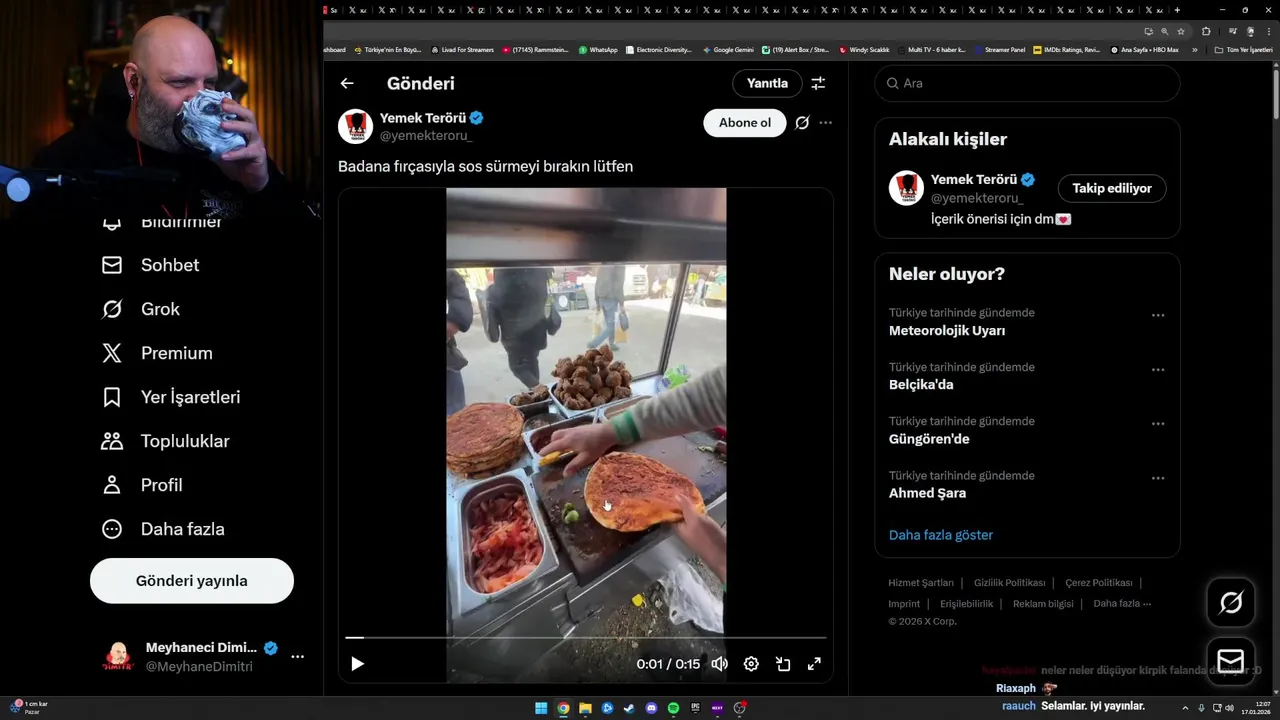Expand footer Daha fazla ··· menu
Viewport: 1280px width, 720px height.
1122,604
